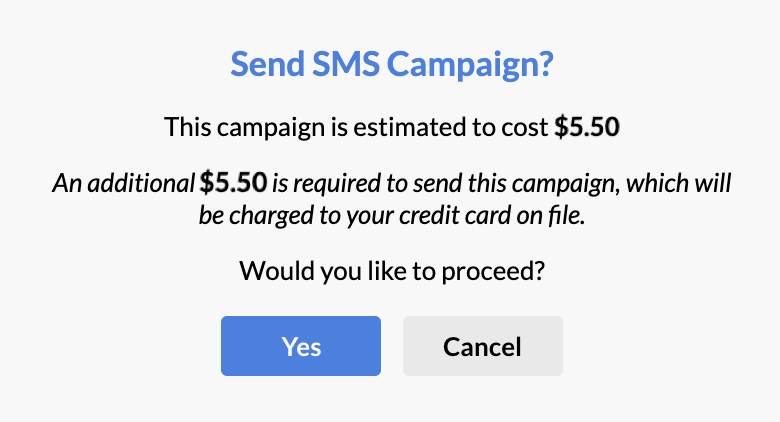The height and width of the screenshot is (422, 780).
Task: Click 'be charged to your' italic text
Action: (x=296, y=215)
